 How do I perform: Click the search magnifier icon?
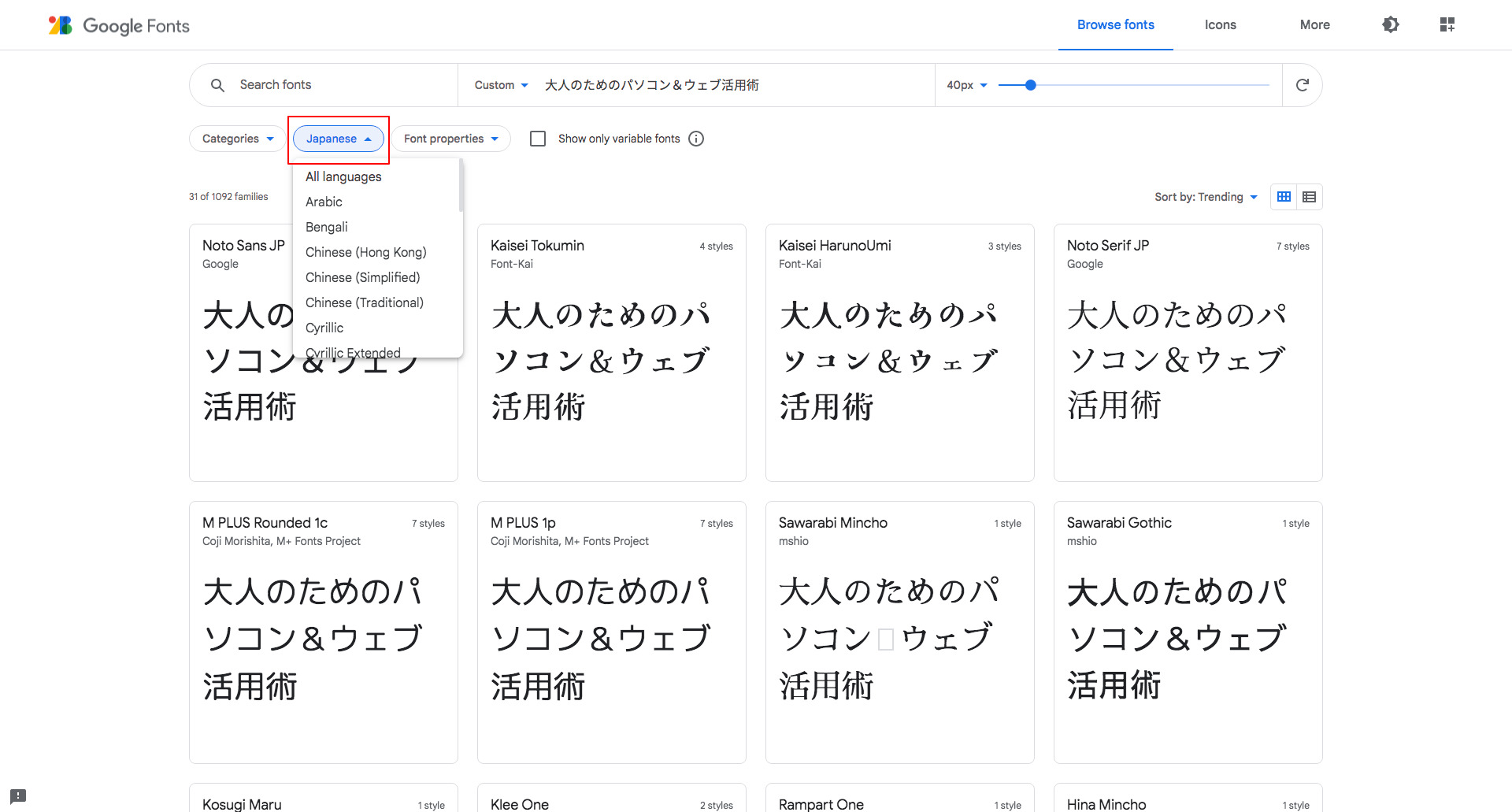coord(217,84)
